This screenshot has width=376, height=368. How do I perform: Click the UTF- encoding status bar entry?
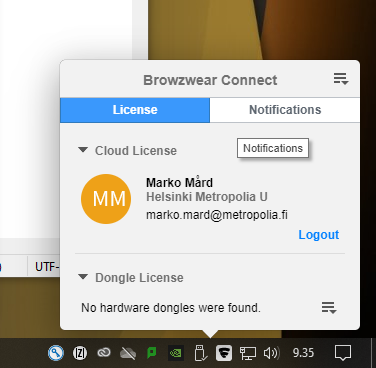click(47, 267)
